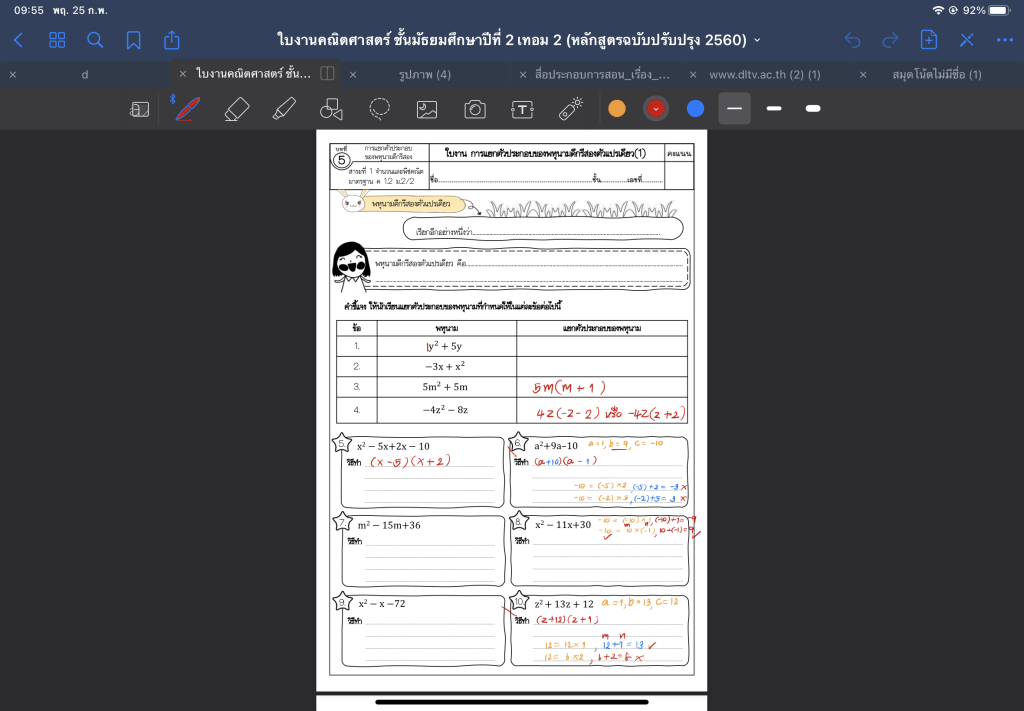Activate the Laser pointer tool
The width and height of the screenshot is (1024, 711).
click(570, 109)
